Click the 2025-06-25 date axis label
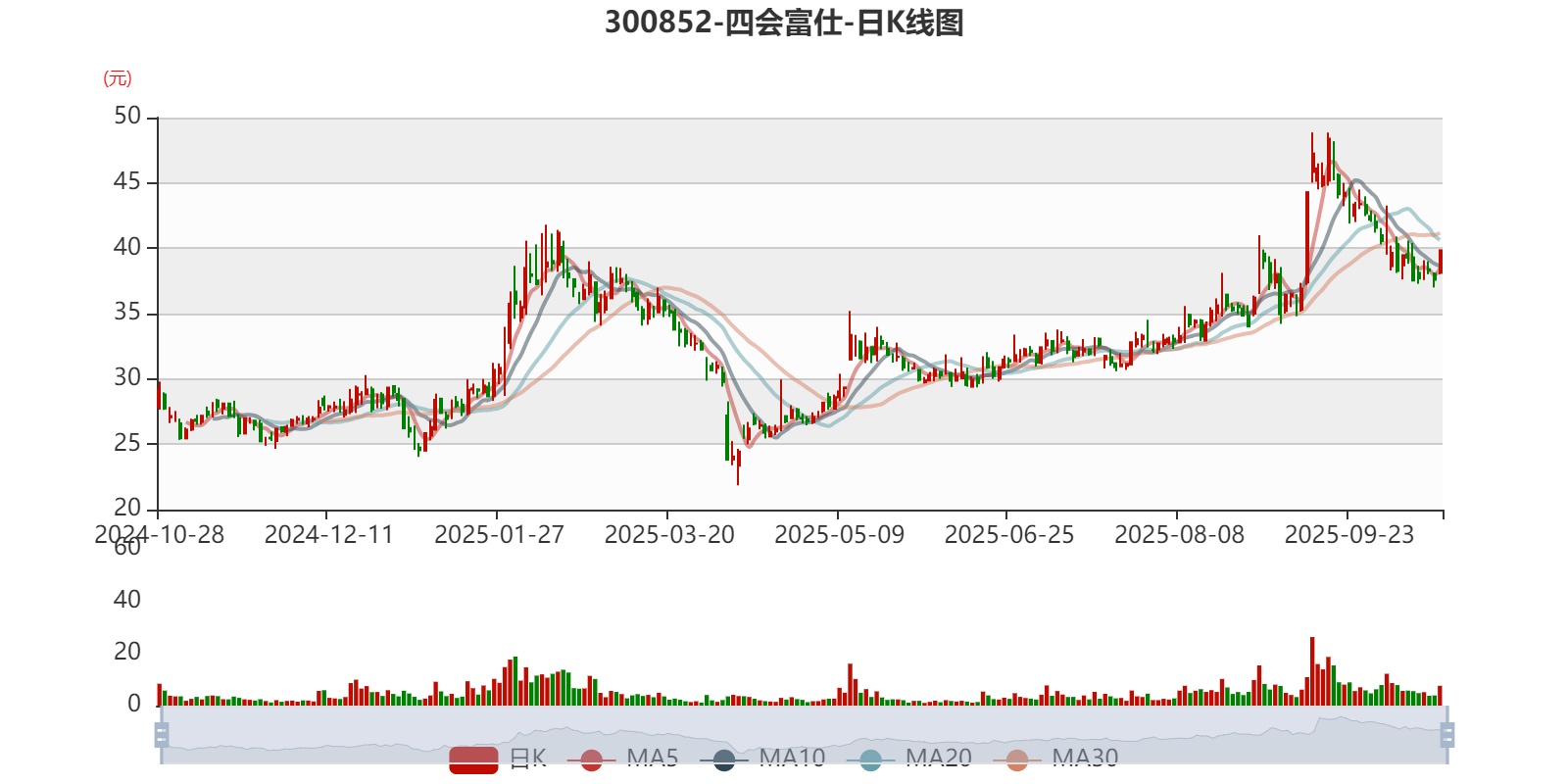 pyautogui.click(x=1009, y=535)
